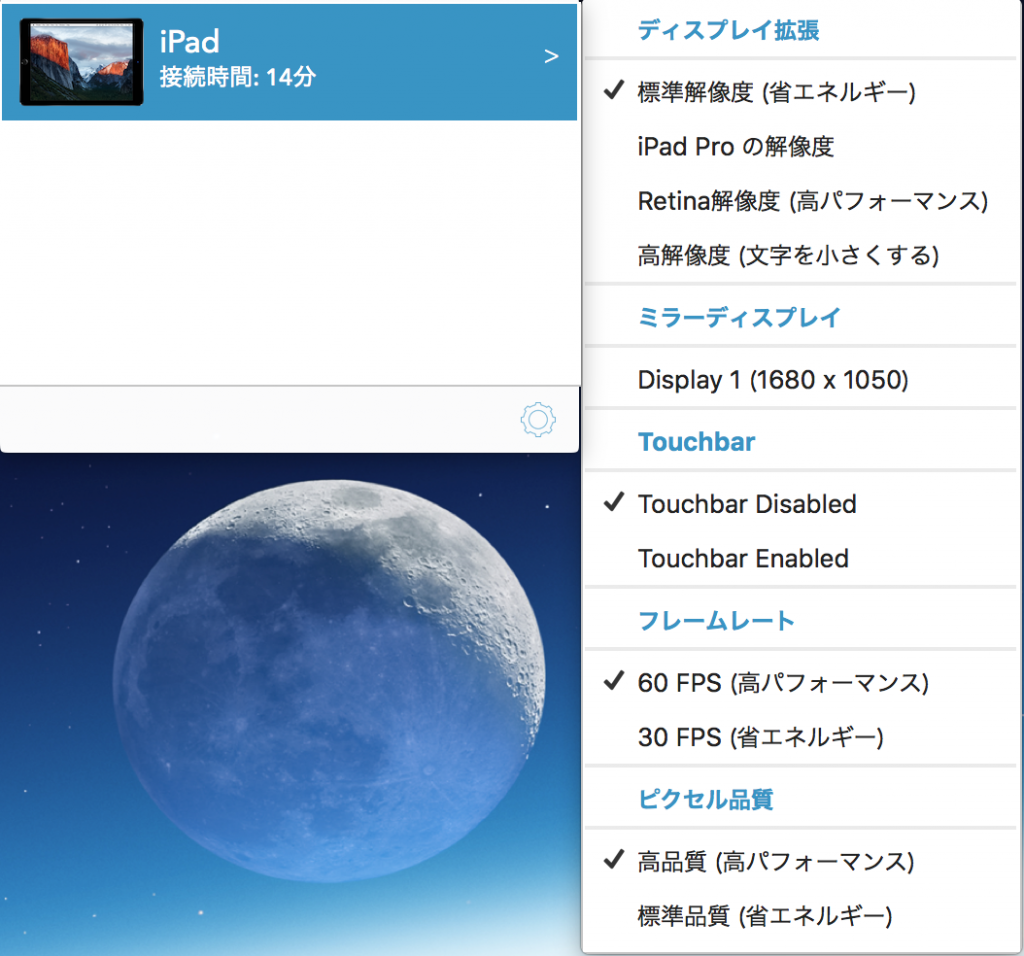Open the settings gear icon
Image resolution: width=1024 pixels, height=956 pixels.
pyautogui.click(x=537, y=419)
